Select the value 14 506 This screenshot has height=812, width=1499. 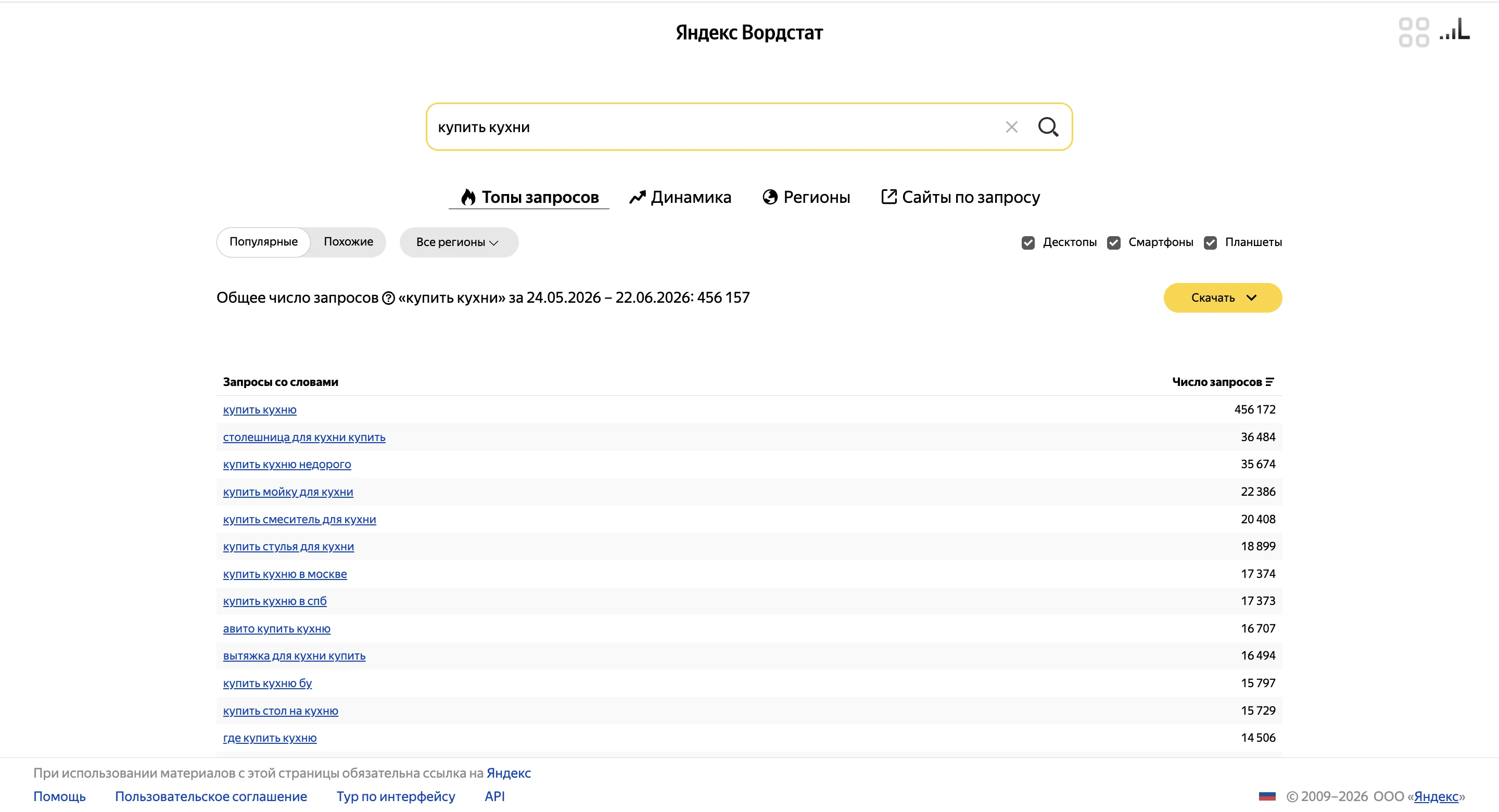(1257, 738)
